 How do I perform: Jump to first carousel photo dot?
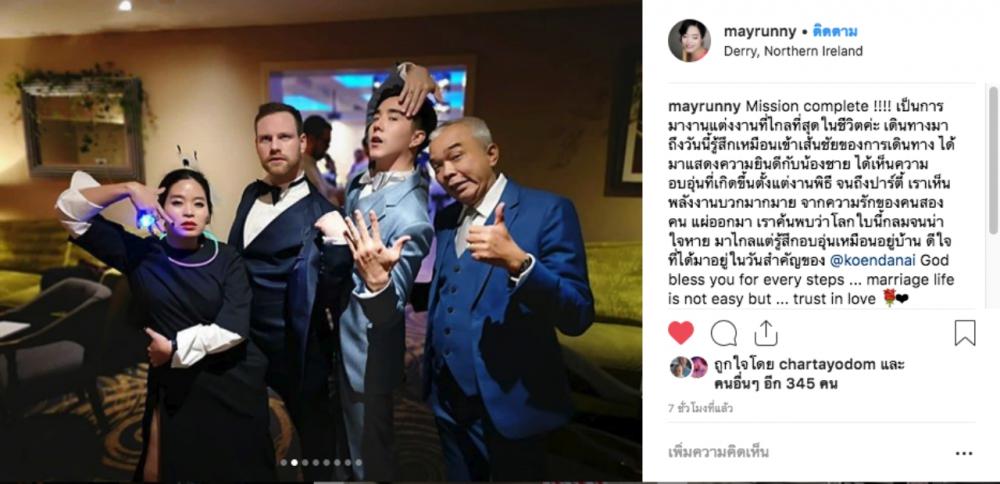(x=284, y=462)
